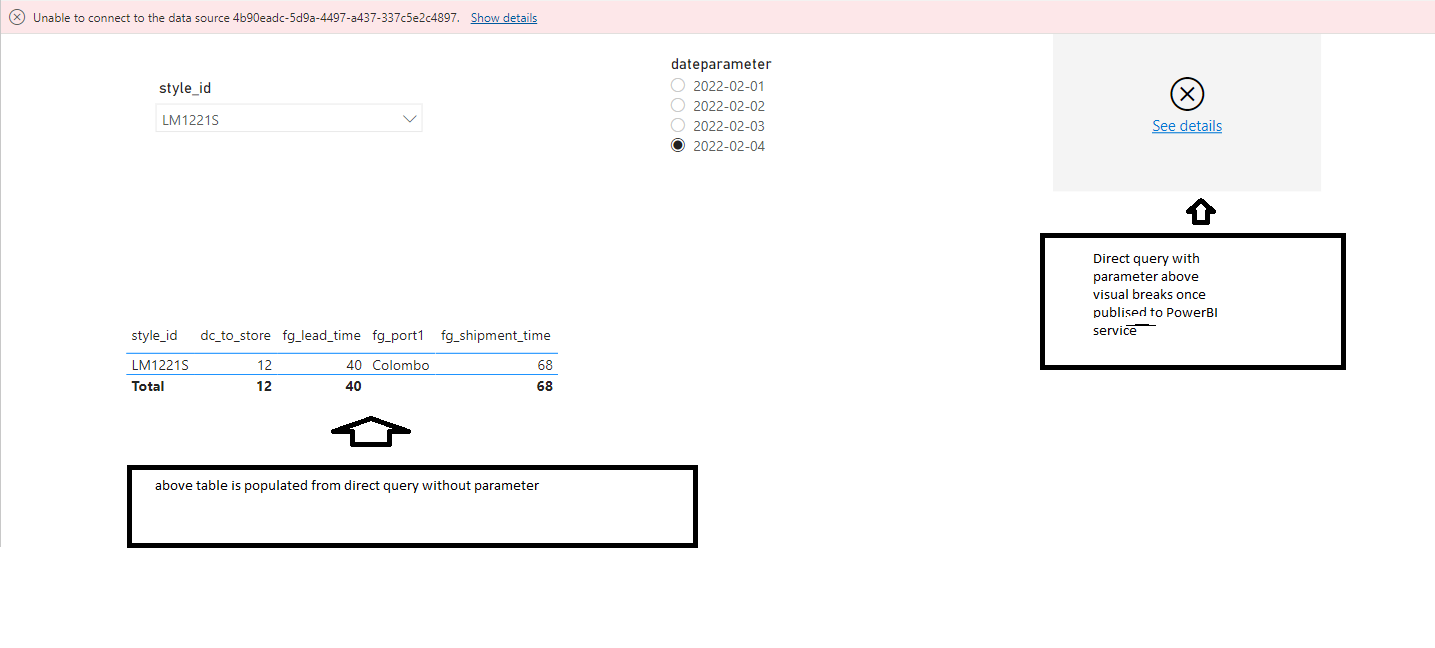Click the Total row label
Image resolution: width=1435 pixels, height=648 pixels.
pos(148,386)
